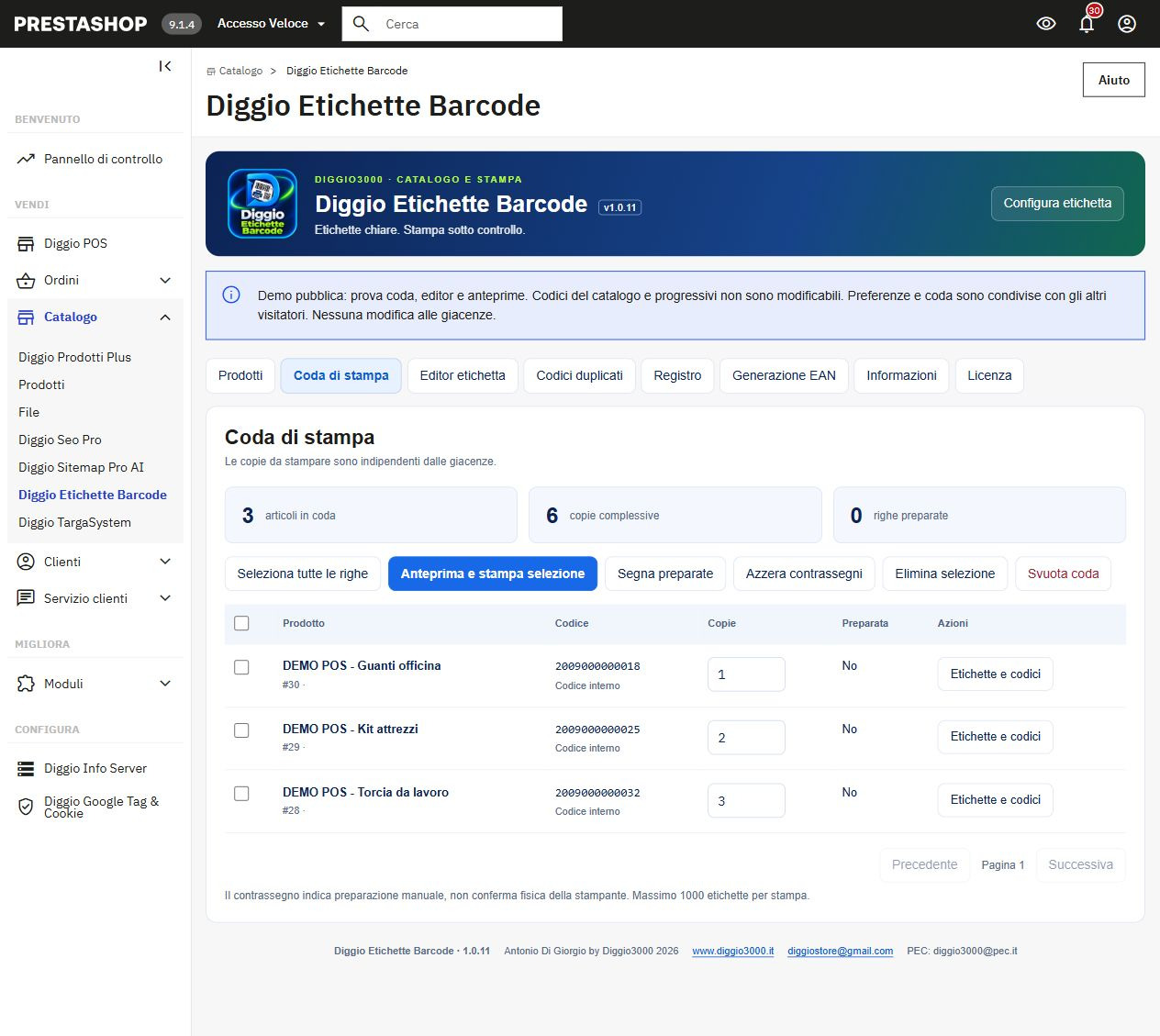This screenshot has width=1160, height=1036.
Task: Click the Elimina selezione button
Action: tap(945, 574)
